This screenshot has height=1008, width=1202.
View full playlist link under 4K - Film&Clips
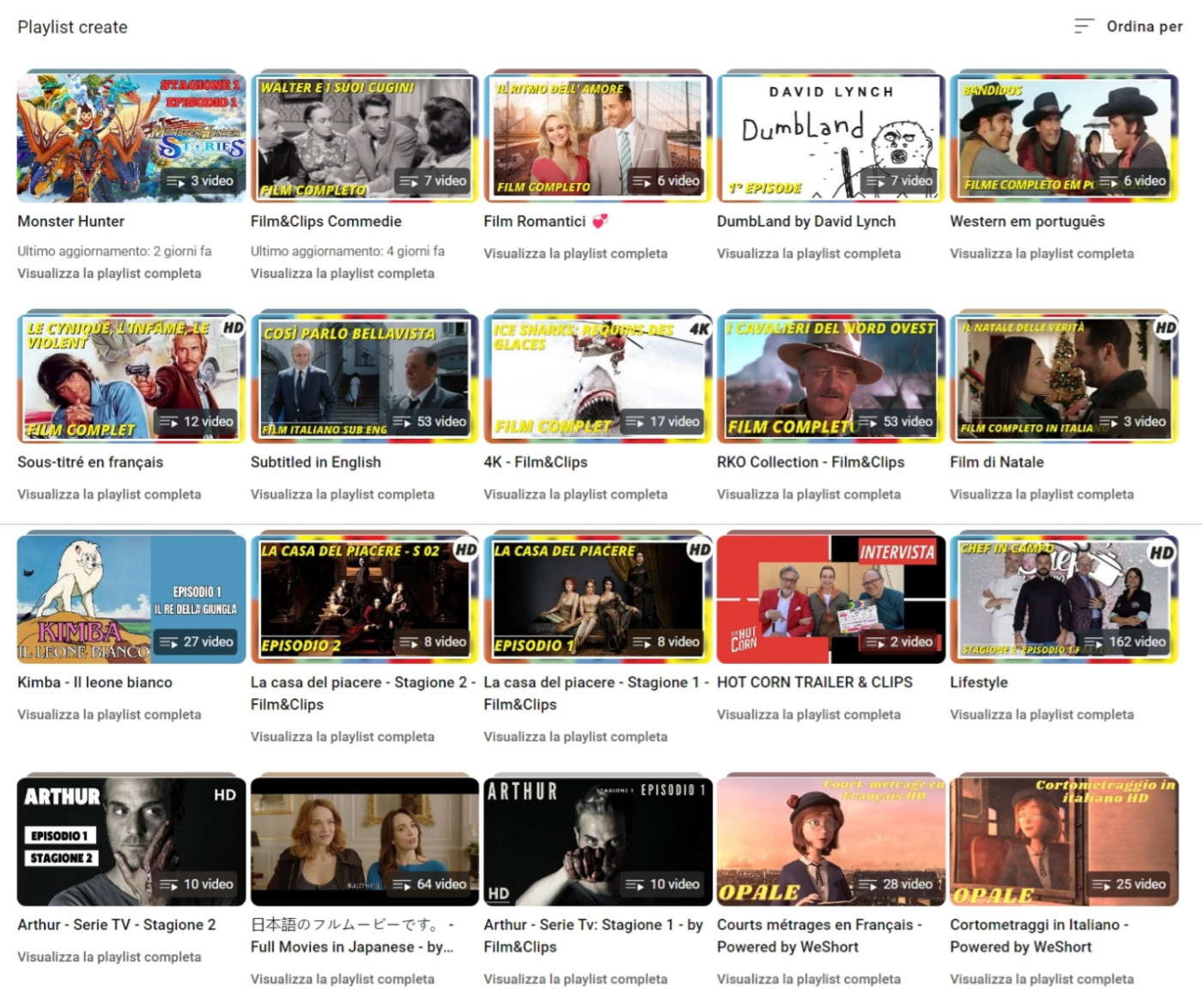[575, 495]
